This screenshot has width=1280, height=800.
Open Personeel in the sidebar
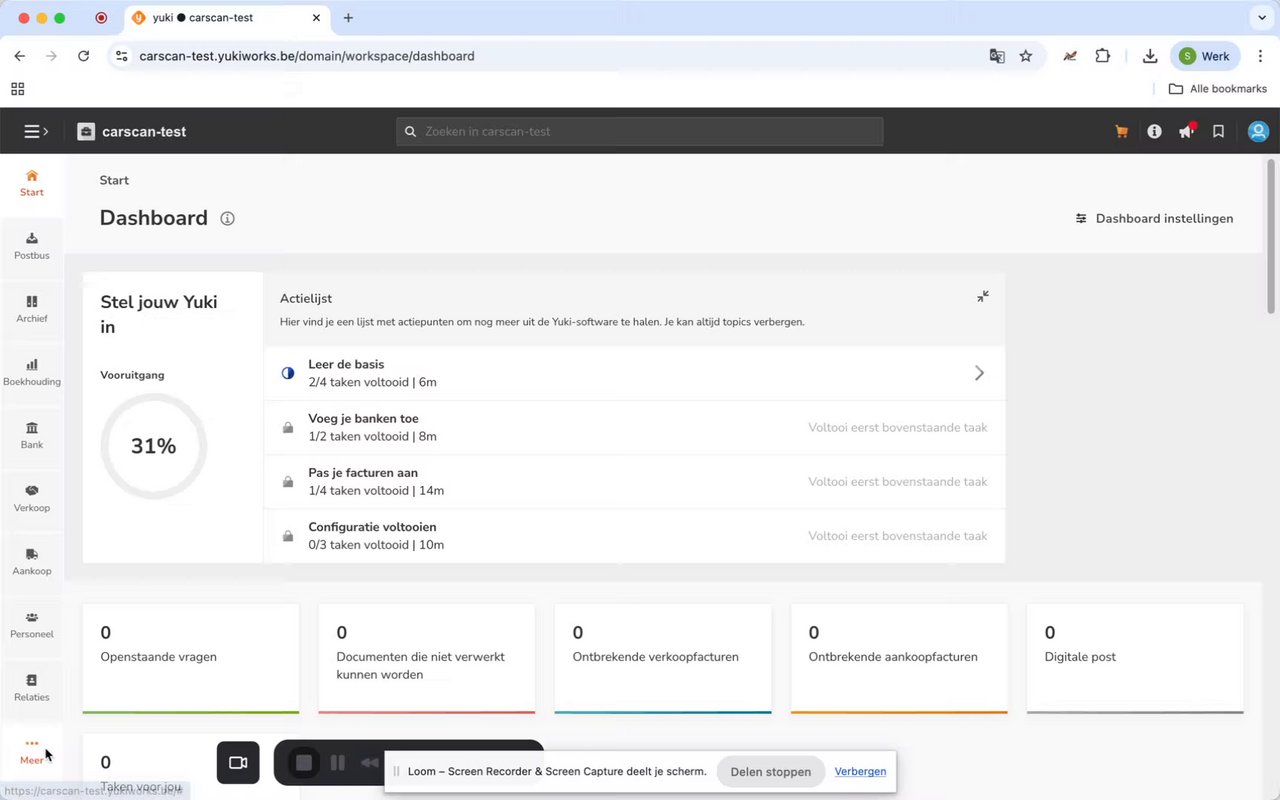pos(32,623)
